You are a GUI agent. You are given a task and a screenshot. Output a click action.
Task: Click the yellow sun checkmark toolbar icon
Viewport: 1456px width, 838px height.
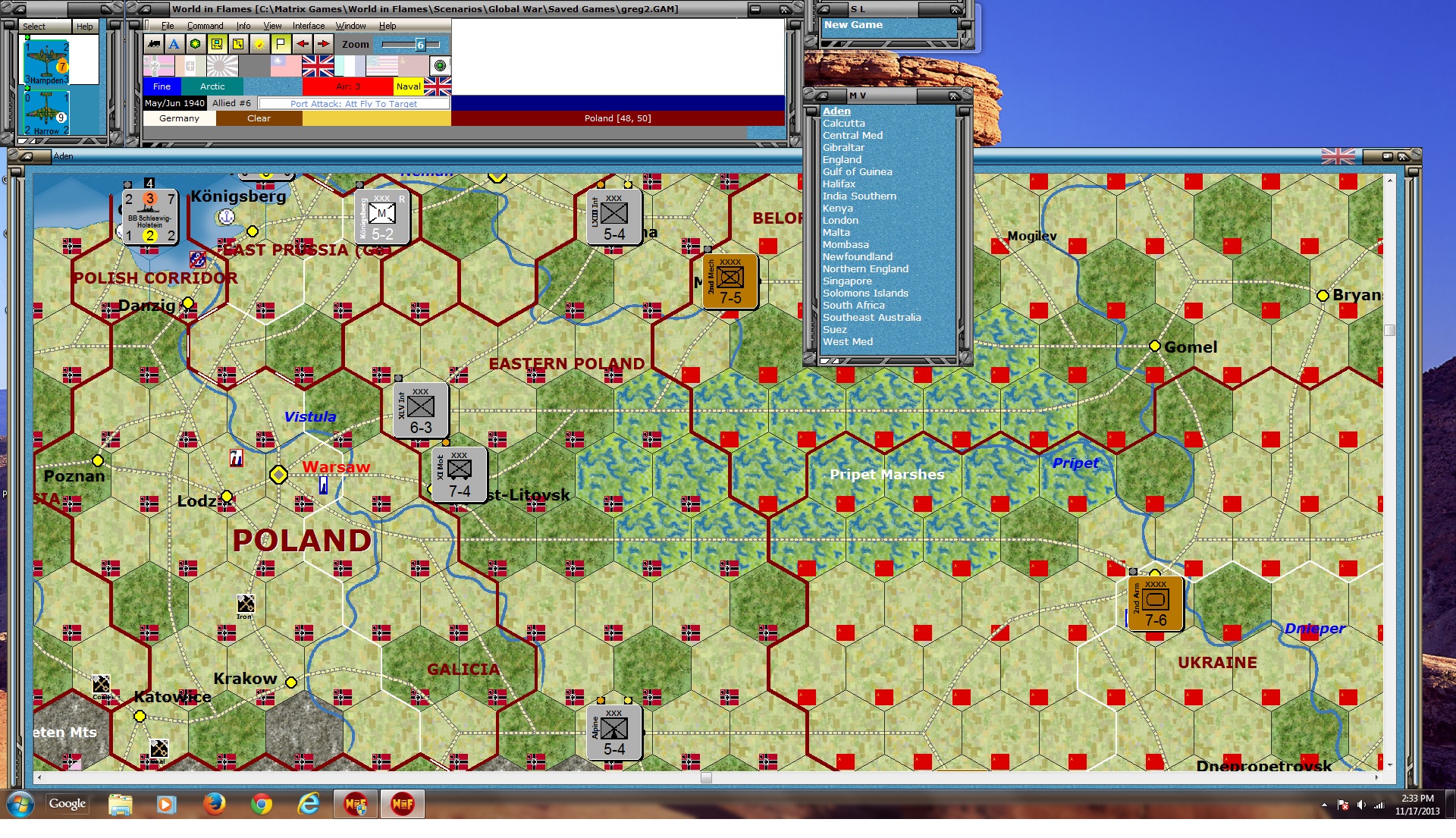click(x=259, y=44)
